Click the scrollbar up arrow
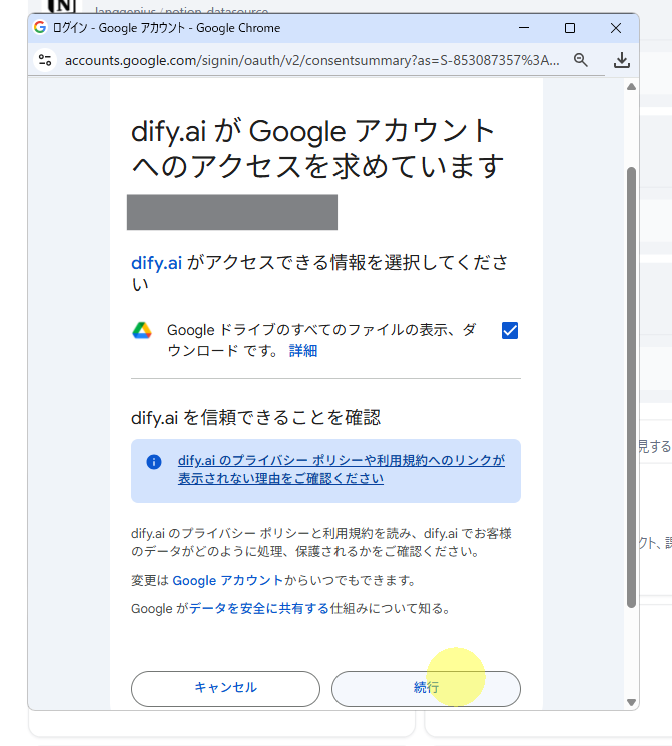Screen dimensions: 672x746 632,87
